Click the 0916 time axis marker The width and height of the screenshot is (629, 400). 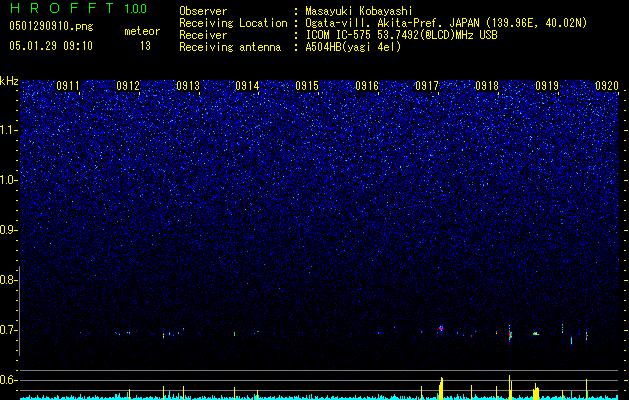tap(367, 86)
